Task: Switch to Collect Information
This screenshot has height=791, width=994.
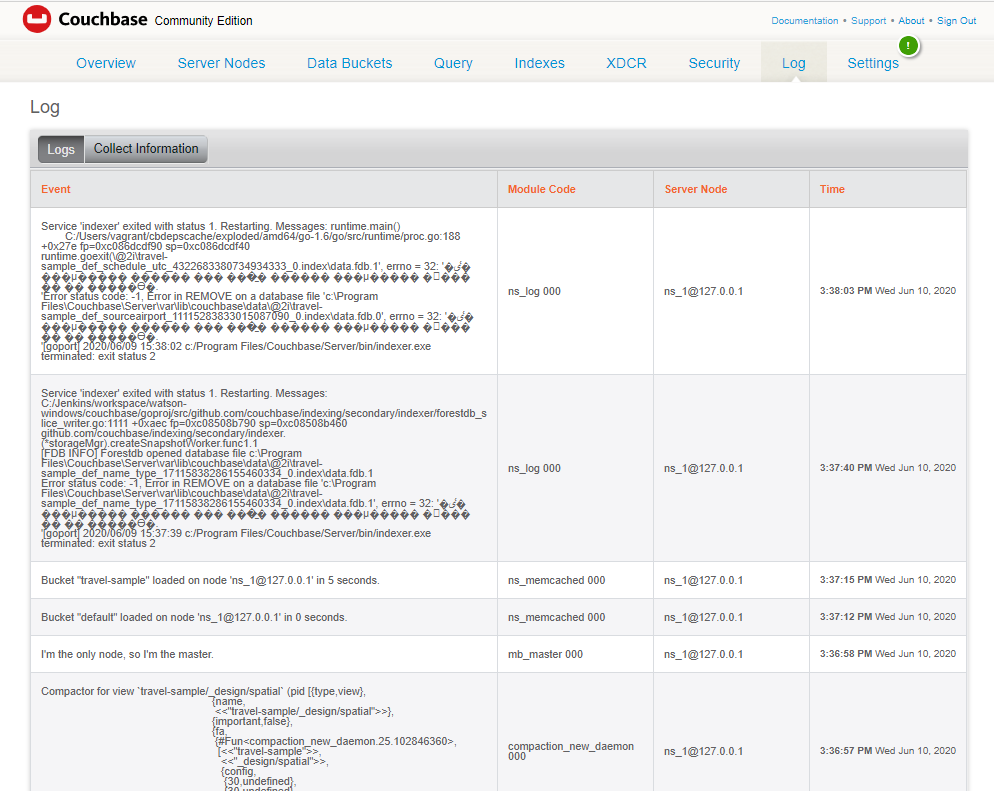Action: pos(146,149)
